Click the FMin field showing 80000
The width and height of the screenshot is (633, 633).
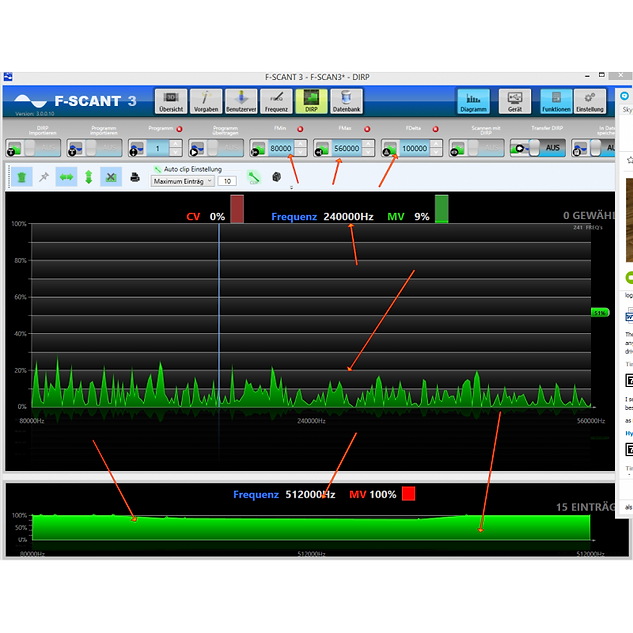pos(281,148)
